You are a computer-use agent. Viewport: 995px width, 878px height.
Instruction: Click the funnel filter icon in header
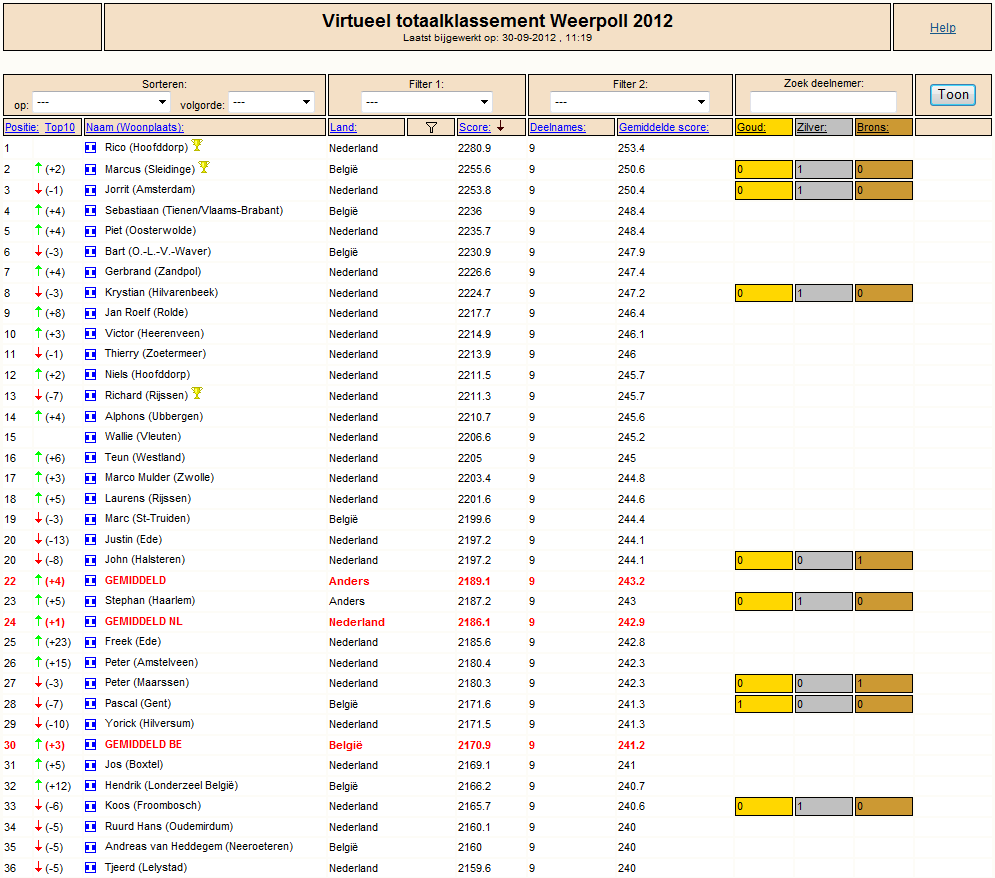[x=432, y=128]
